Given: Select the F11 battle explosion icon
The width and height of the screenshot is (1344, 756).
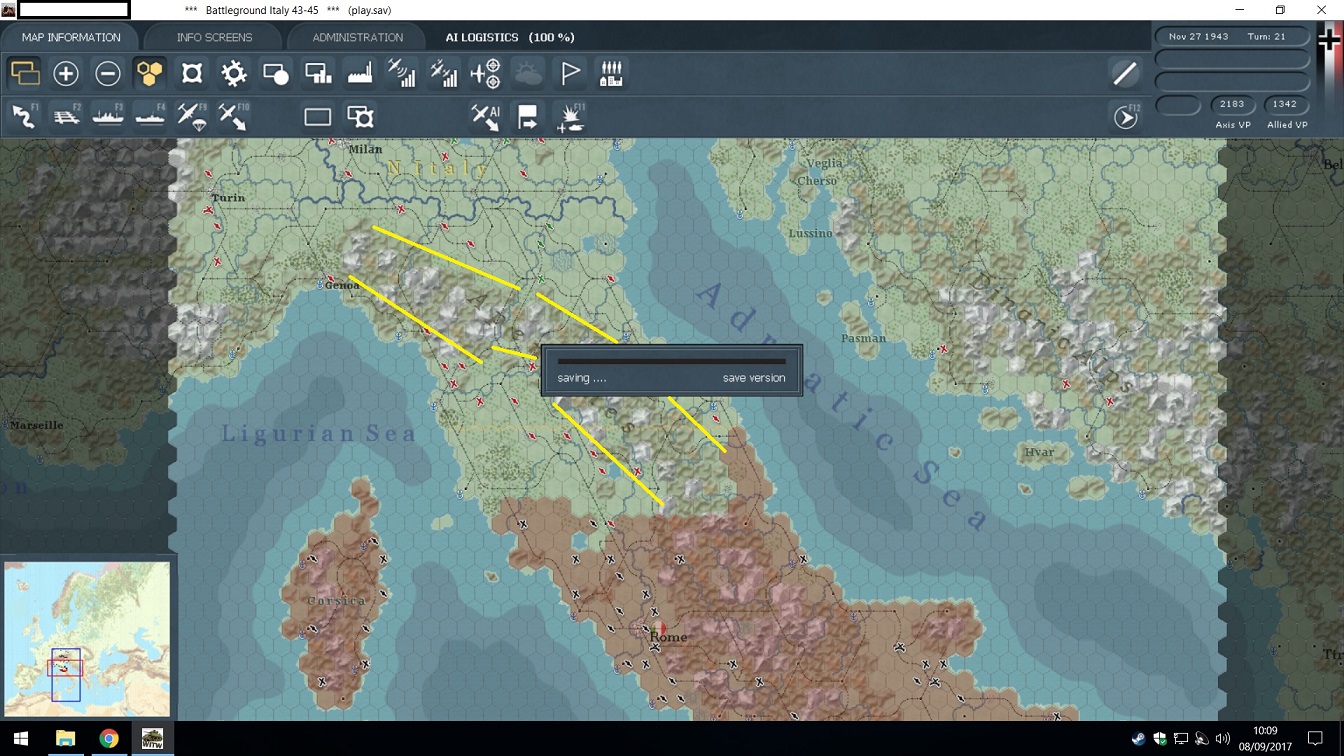Looking at the screenshot, I should [x=570, y=117].
